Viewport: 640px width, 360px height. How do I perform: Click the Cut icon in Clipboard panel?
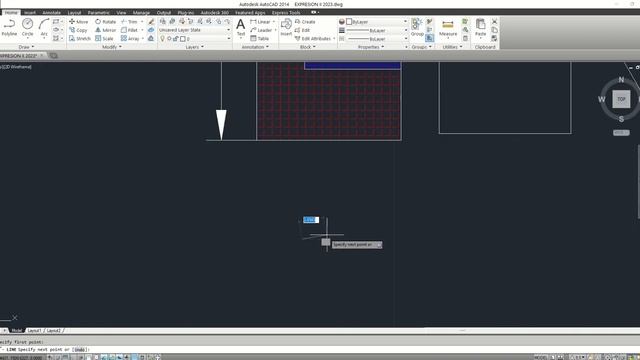(494, 22)
